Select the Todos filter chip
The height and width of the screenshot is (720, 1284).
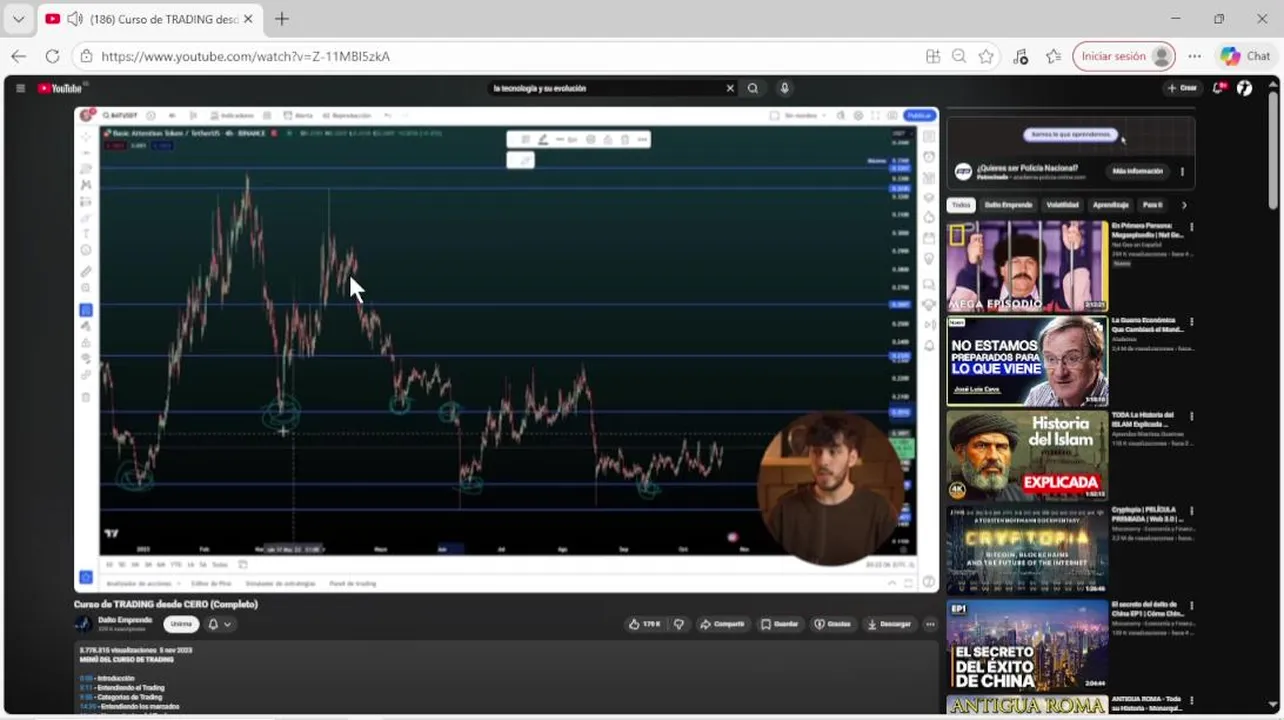[961, 205]
